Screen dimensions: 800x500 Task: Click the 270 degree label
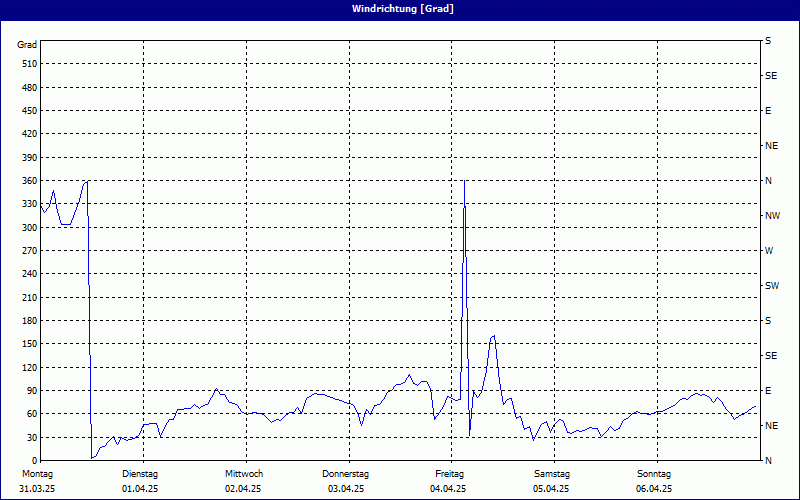[30, 251]
